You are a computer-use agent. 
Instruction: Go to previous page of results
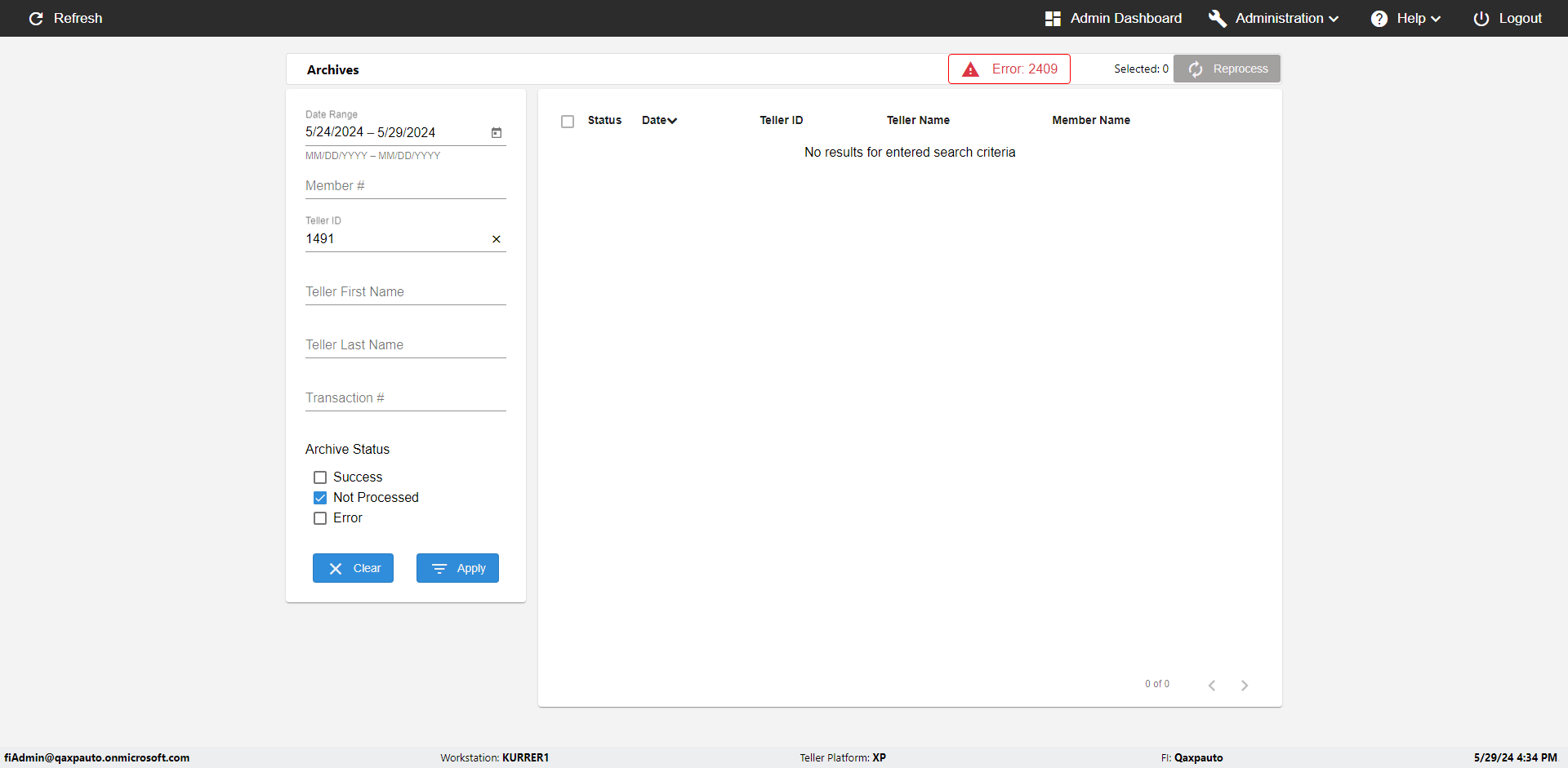[1212, 685]
